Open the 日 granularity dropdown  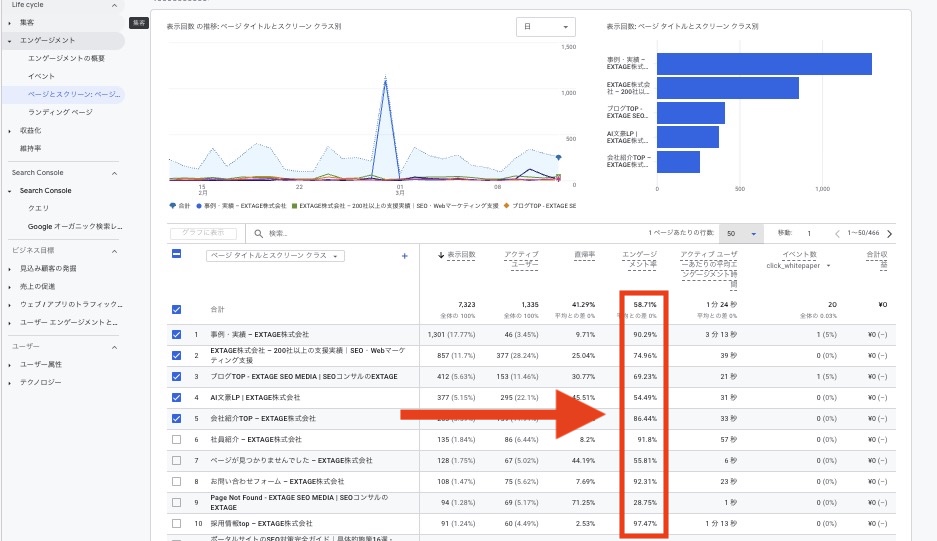point(546,27)
